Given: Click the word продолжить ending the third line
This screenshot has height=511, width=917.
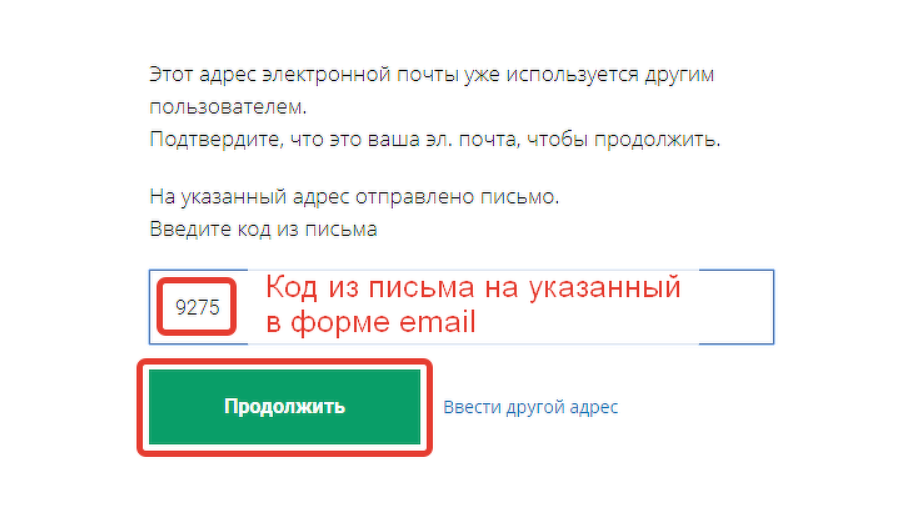Looking at the screenshot, I should pos(657,139).
